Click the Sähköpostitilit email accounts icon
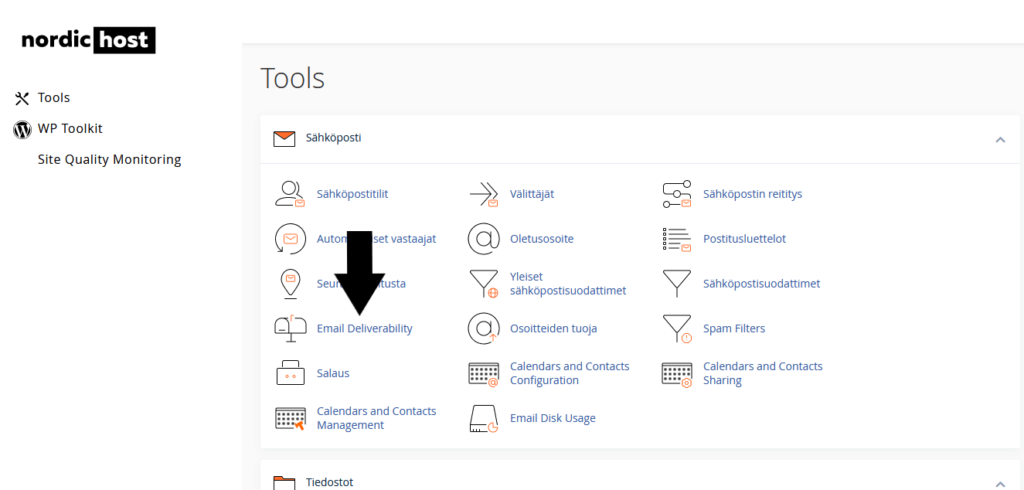The image size is (1024, 490). (x=290, y=193)
